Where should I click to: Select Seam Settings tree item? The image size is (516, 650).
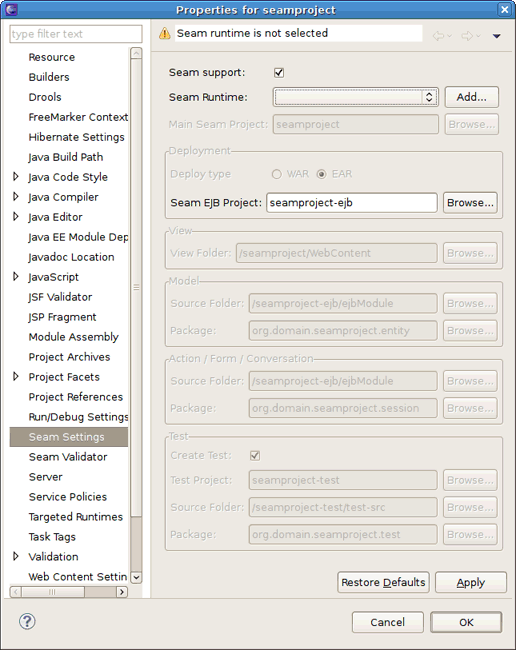(69, 437)
